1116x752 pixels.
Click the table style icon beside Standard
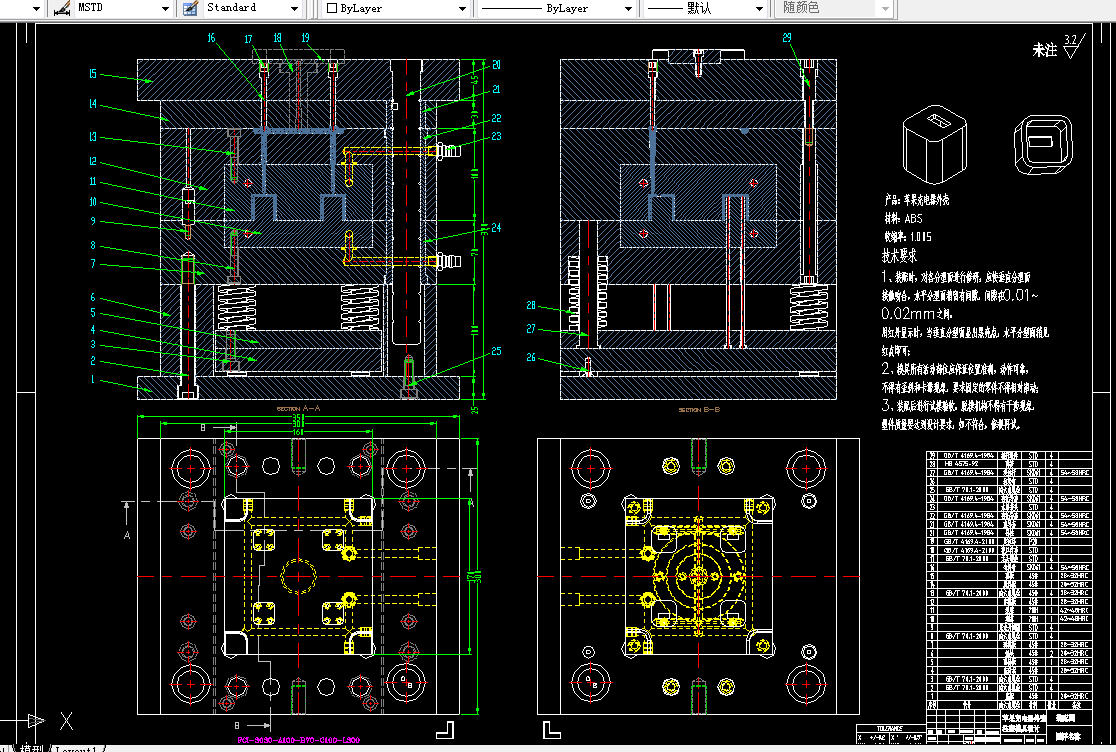click(x=190, y=8)
